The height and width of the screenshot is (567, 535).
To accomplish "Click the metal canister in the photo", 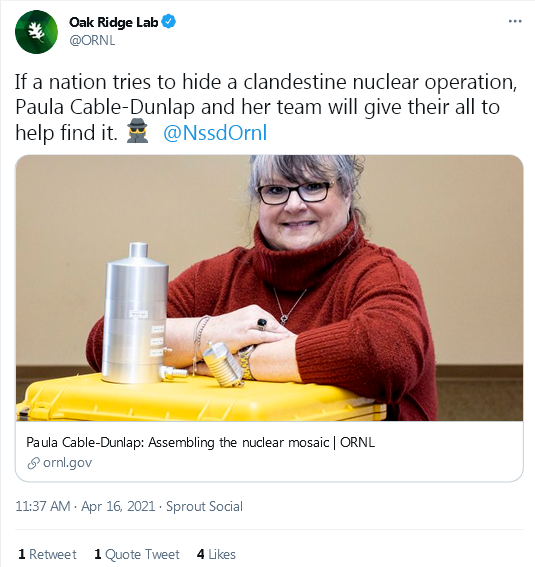I will coord(136,314).
